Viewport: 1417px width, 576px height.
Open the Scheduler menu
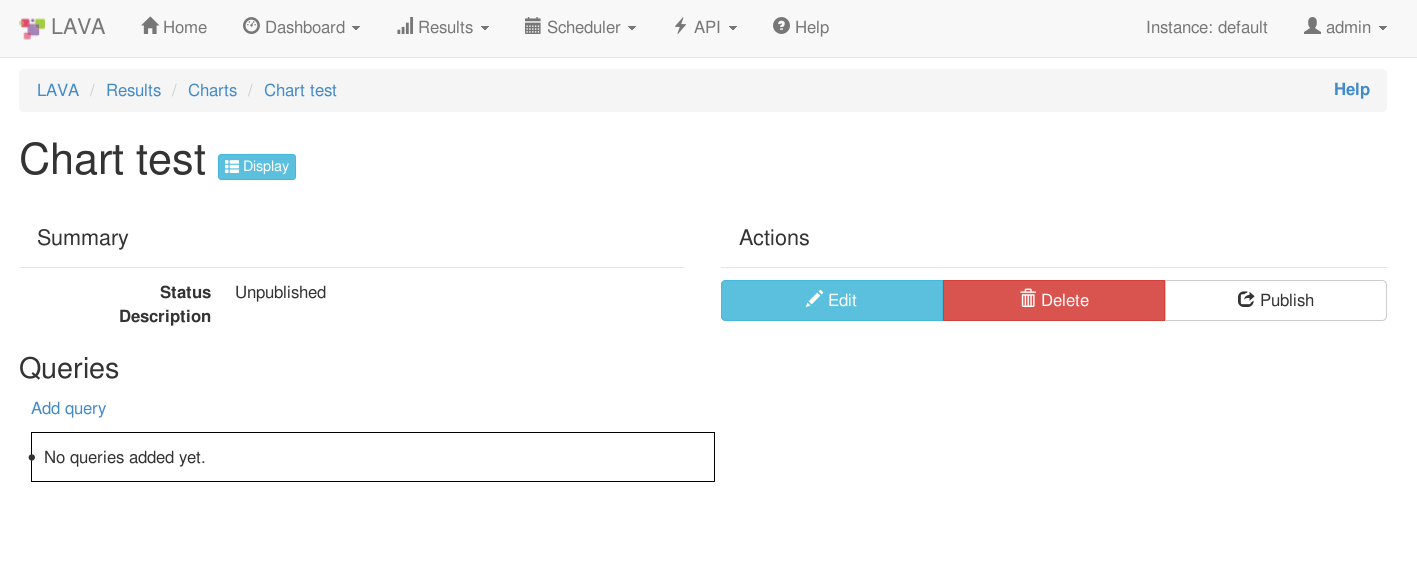point(581,27)
